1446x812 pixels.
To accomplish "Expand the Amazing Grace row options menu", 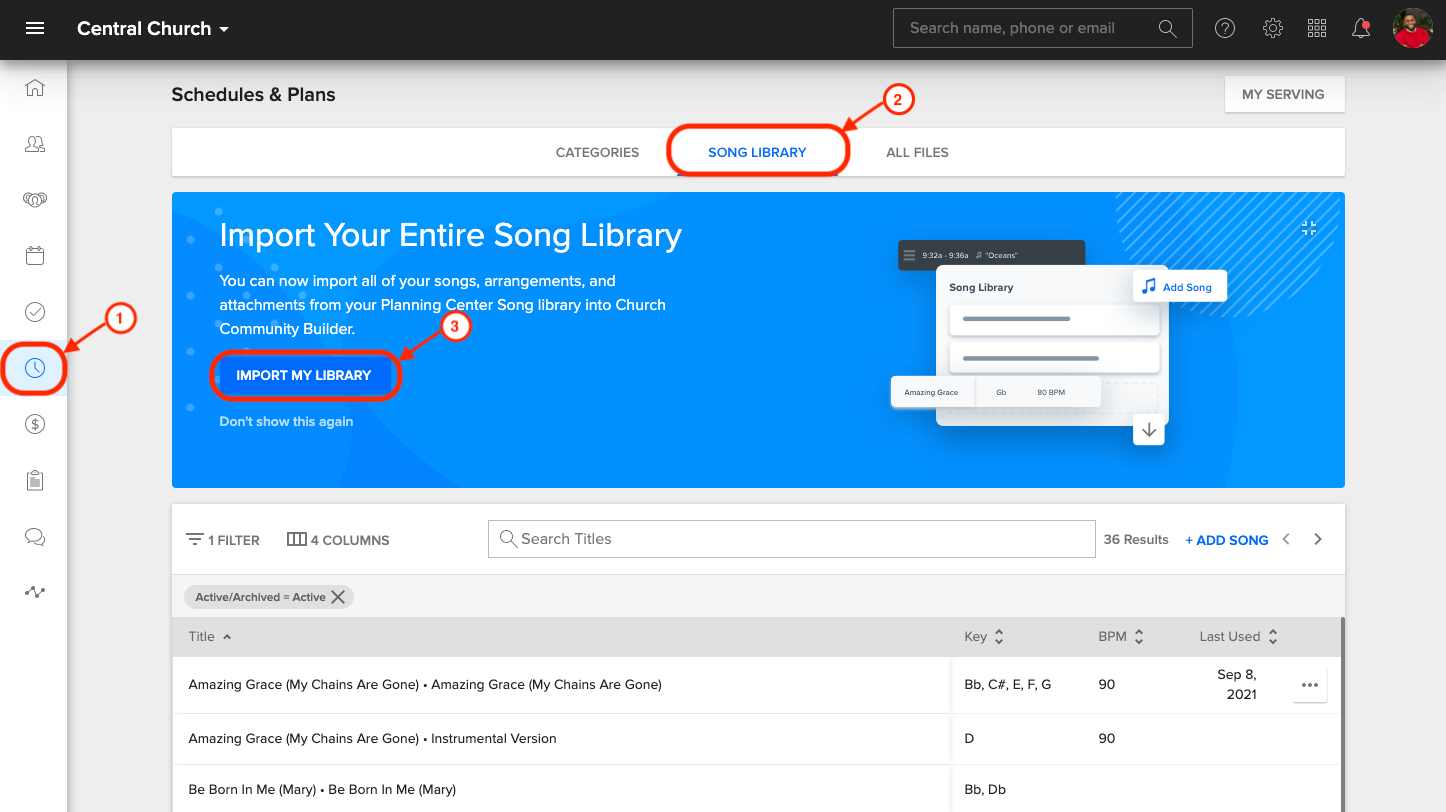I will click(1309, 684).
